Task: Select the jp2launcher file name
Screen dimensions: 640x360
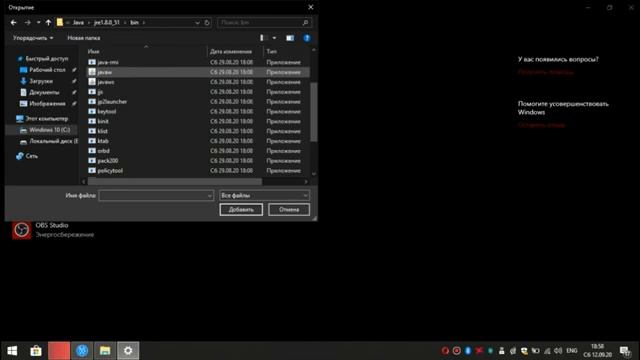Action: [112, 102]
